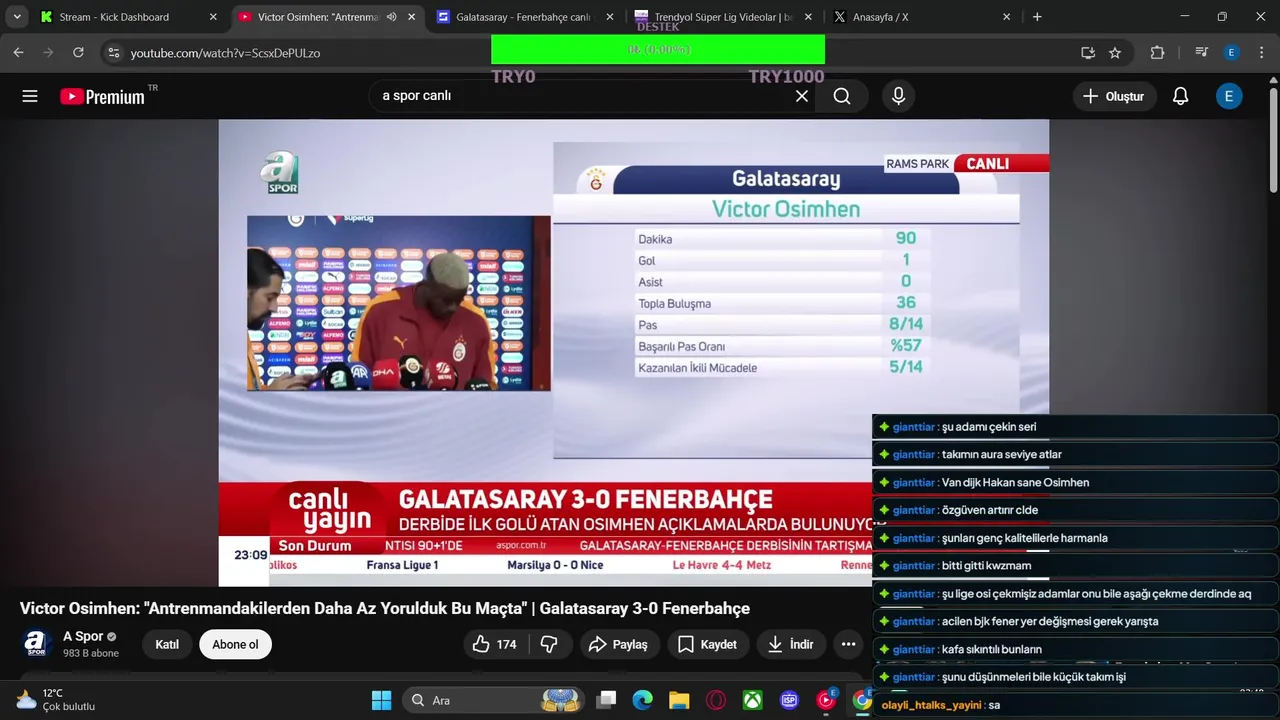Open A Spor channel name link
Viewport: 1280px width, 720px height.
[x=83, y=636]
